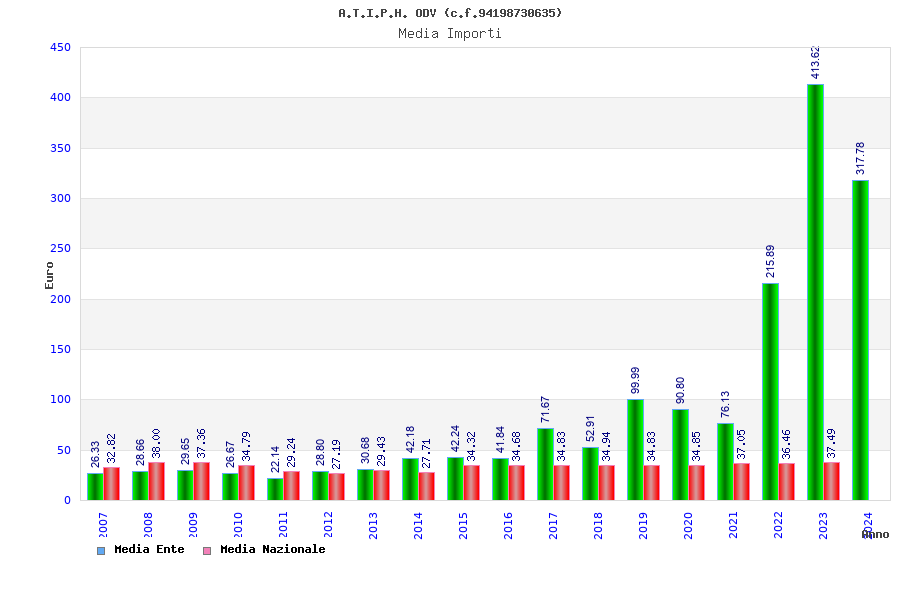The width and height of the screenshot is (900, 600).
Task: Click the 'Media Importi' subtitle
Action: pos(450,33)
